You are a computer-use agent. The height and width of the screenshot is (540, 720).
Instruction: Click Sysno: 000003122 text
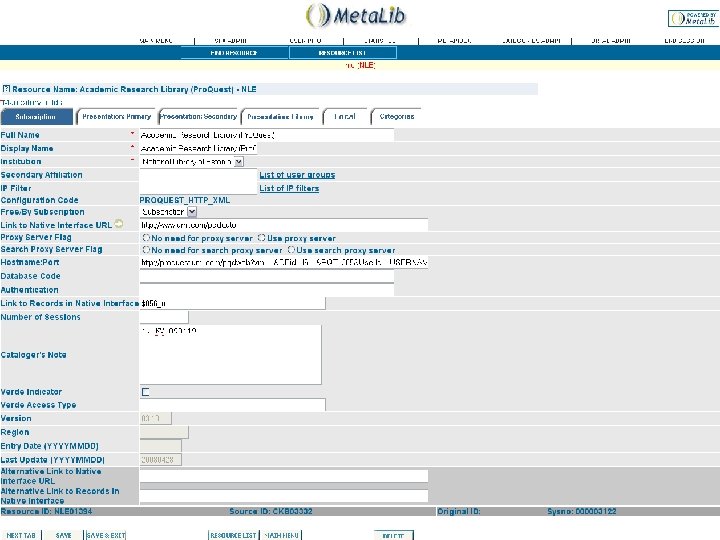coord(582,511)
